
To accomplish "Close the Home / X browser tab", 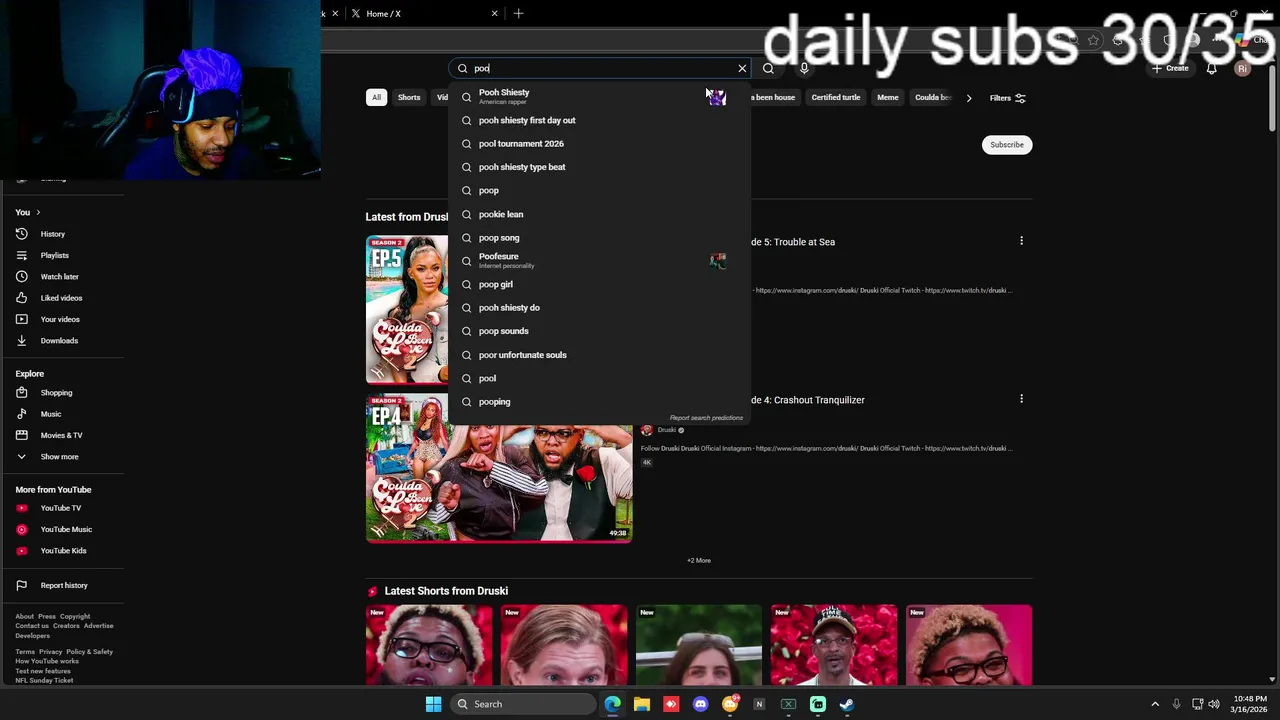I will click(x=494, y=14).
